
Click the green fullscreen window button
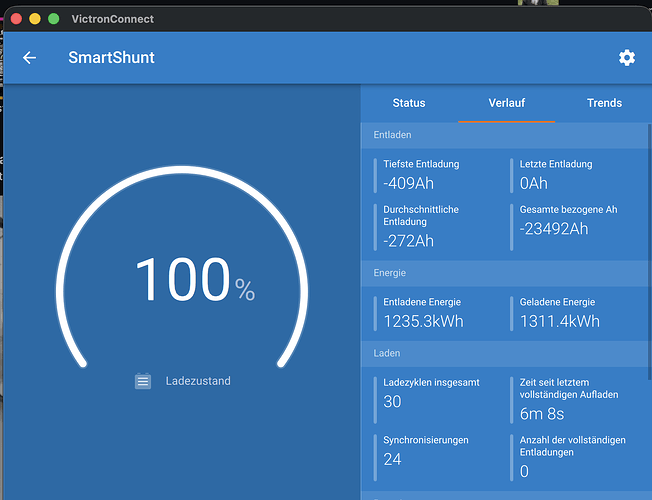coord(54,19)
